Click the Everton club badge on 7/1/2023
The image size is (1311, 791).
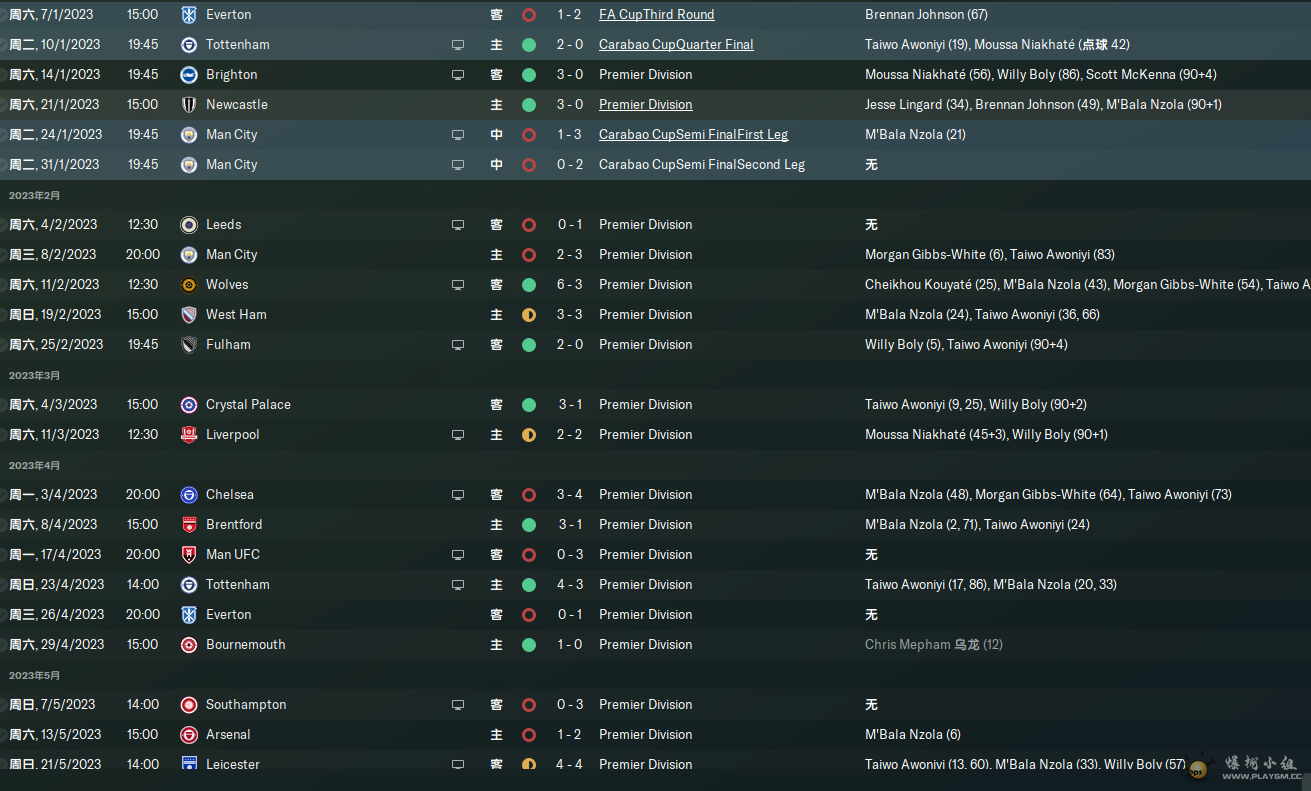click(x=189, y=15)
